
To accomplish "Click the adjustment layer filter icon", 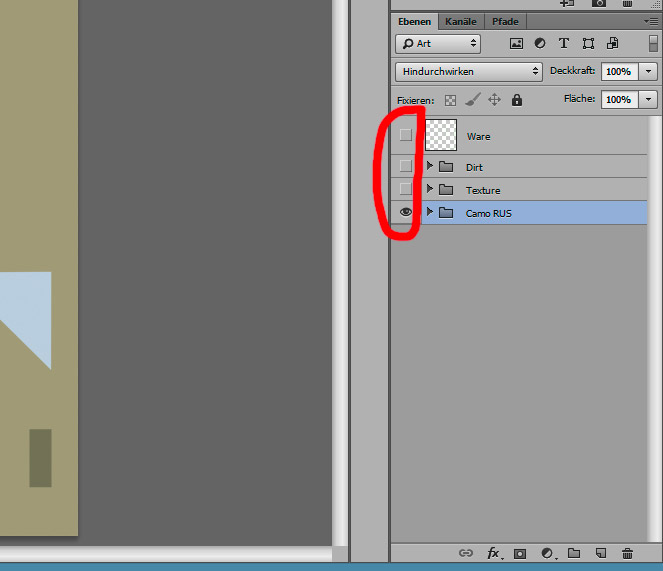I will coord(540,44).
